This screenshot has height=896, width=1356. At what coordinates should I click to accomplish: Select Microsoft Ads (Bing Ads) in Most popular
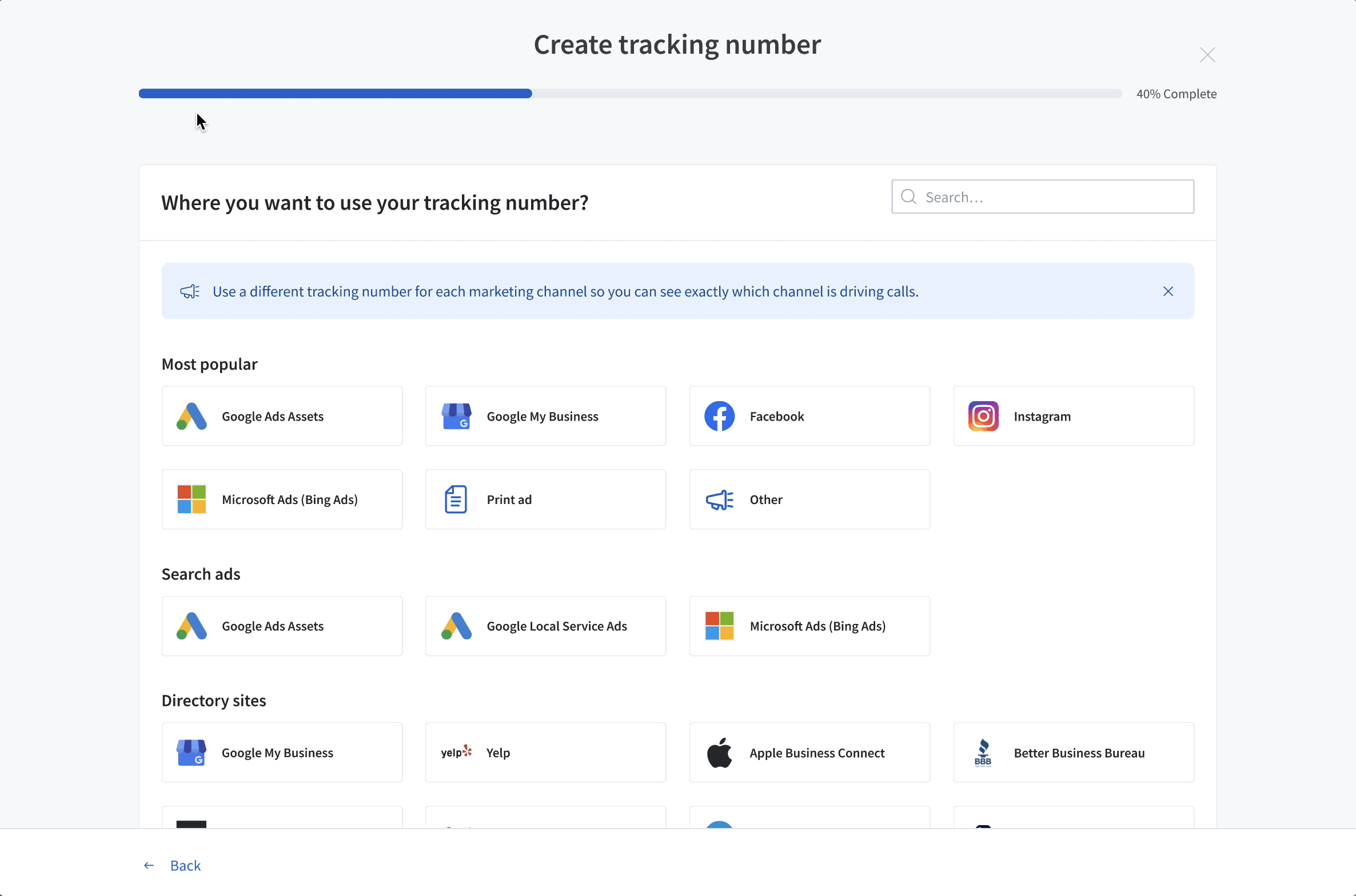(x=282, y=499)
